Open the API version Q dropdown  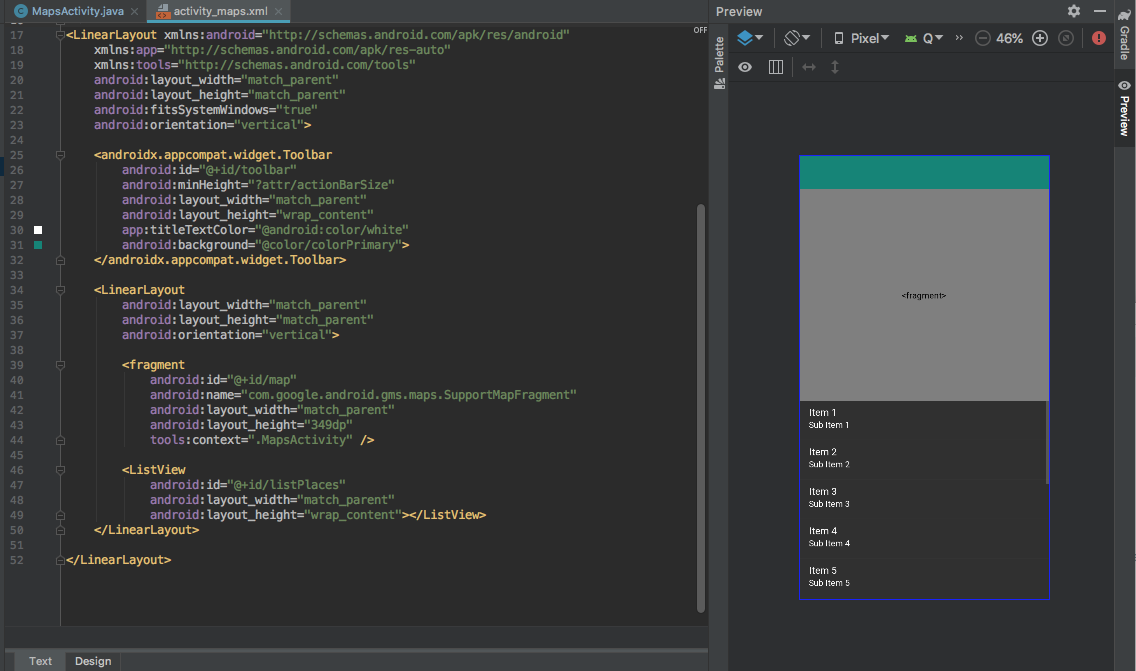click(924, 38)
